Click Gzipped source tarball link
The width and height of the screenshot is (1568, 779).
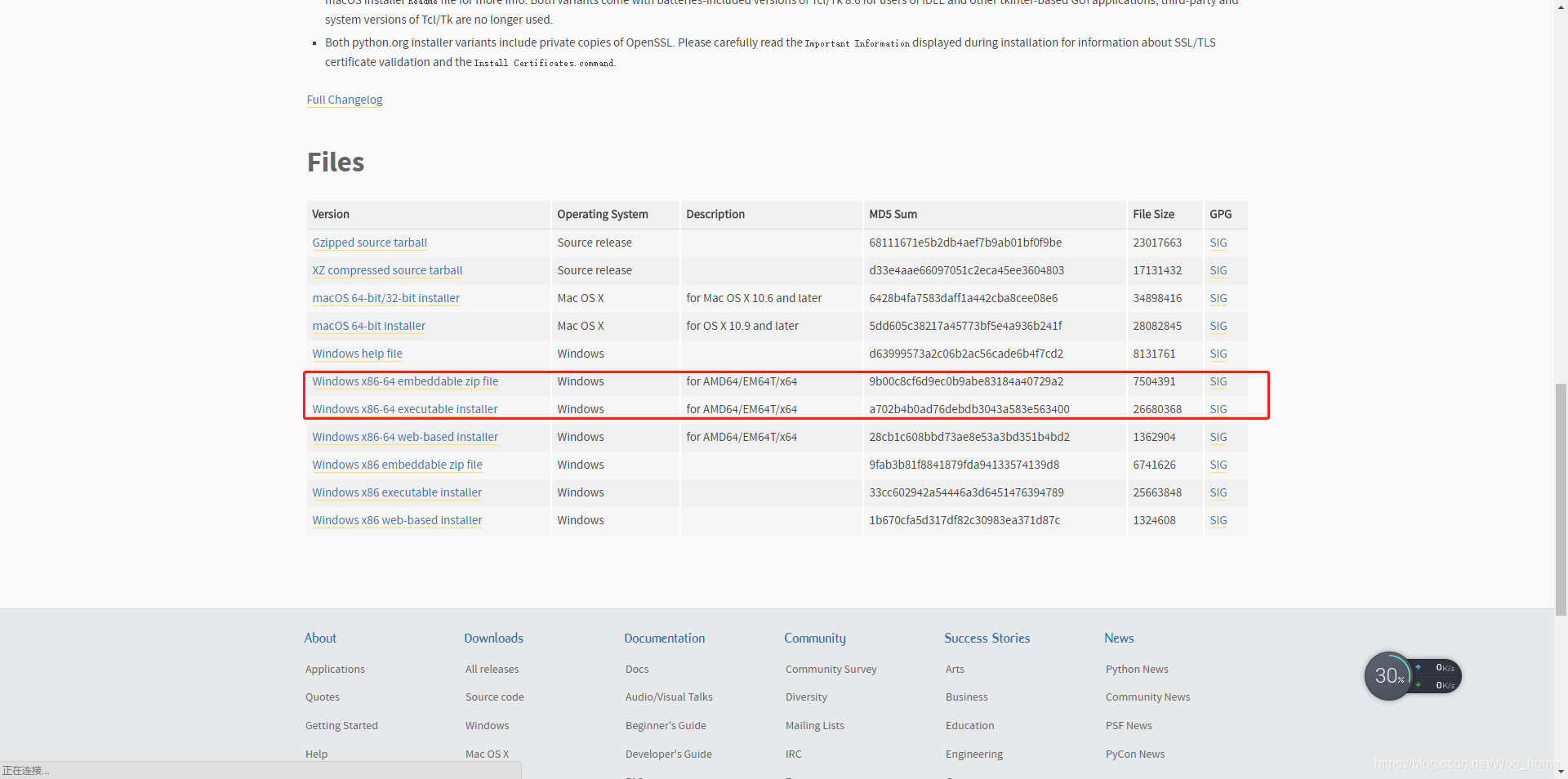pyautogui.click(x=370, y=243)
